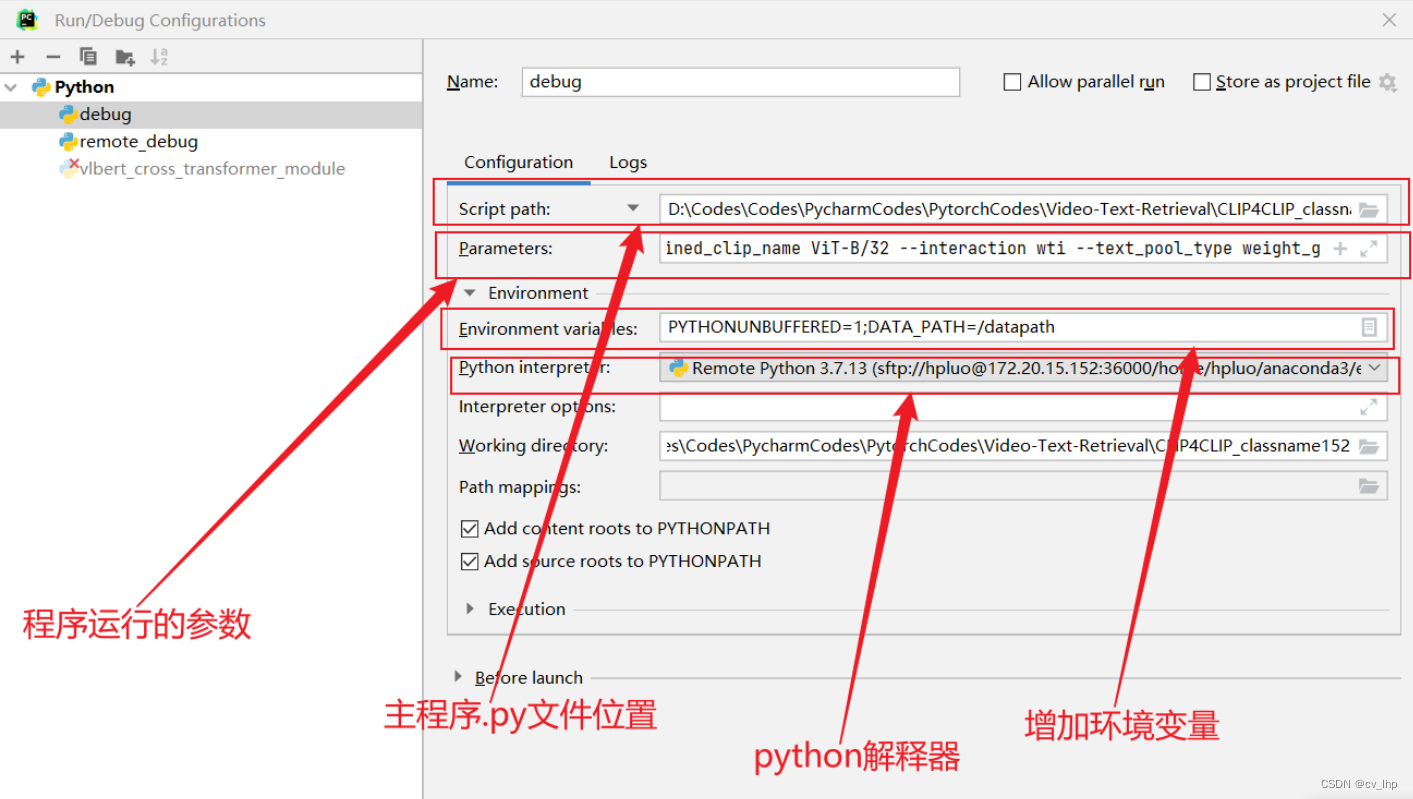This screenshot has height=799, width=1413.
Task: Browse for script path folder
Action: 1368,209
